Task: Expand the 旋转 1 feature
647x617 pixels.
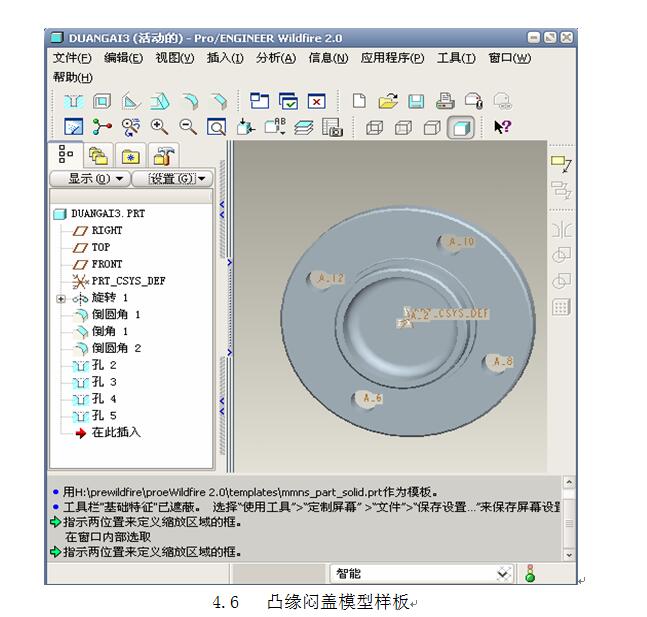Action: click(61, 298)
